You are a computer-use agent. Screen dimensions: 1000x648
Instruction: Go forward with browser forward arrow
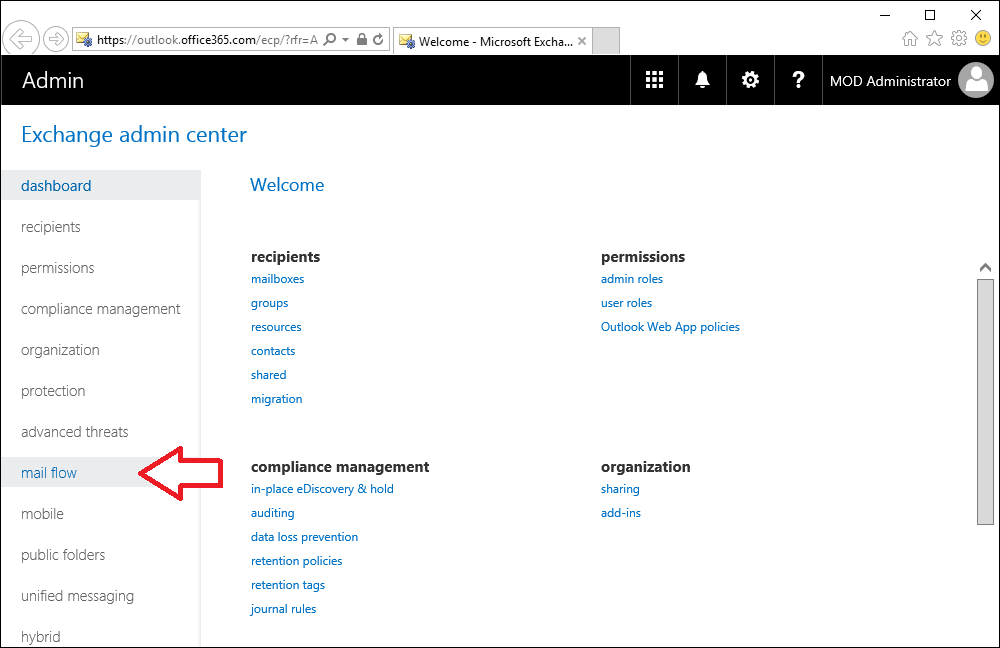[55, 40]
